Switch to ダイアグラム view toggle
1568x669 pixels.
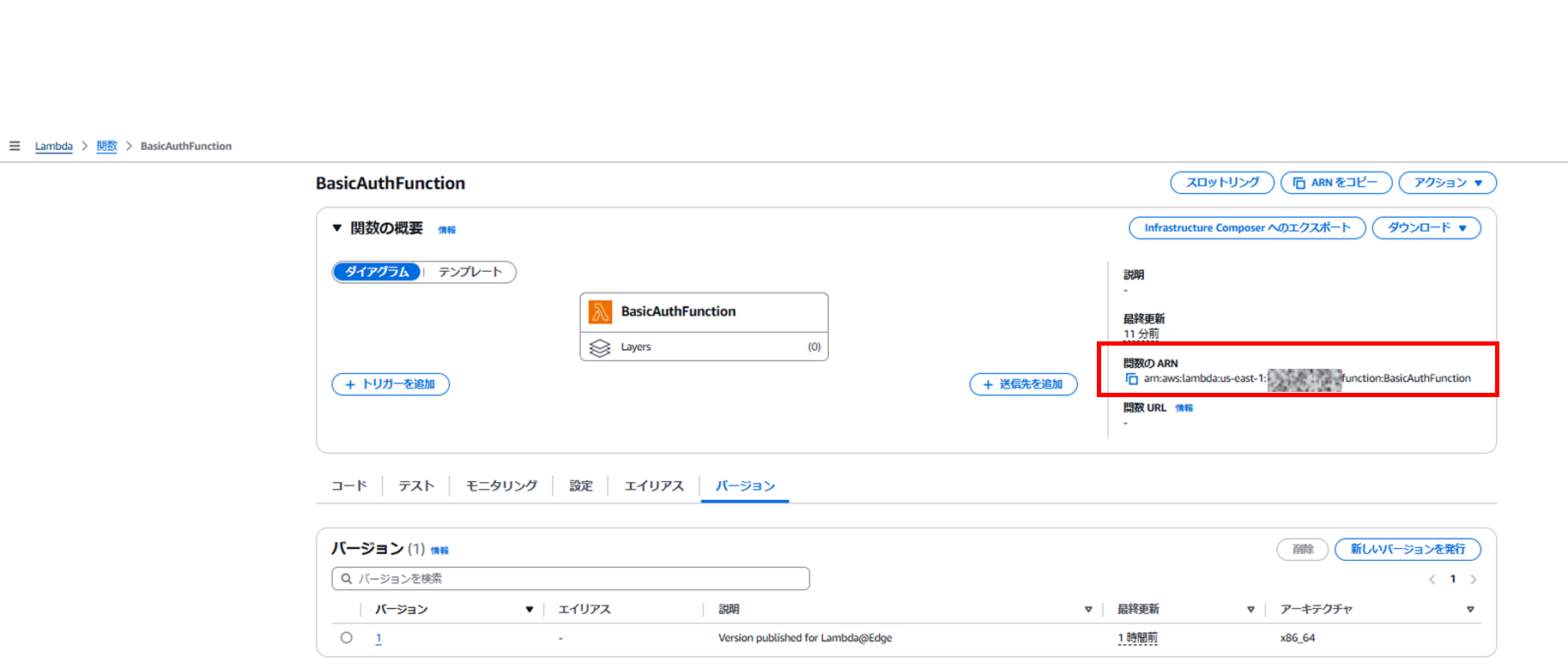(x=377, y=272)
